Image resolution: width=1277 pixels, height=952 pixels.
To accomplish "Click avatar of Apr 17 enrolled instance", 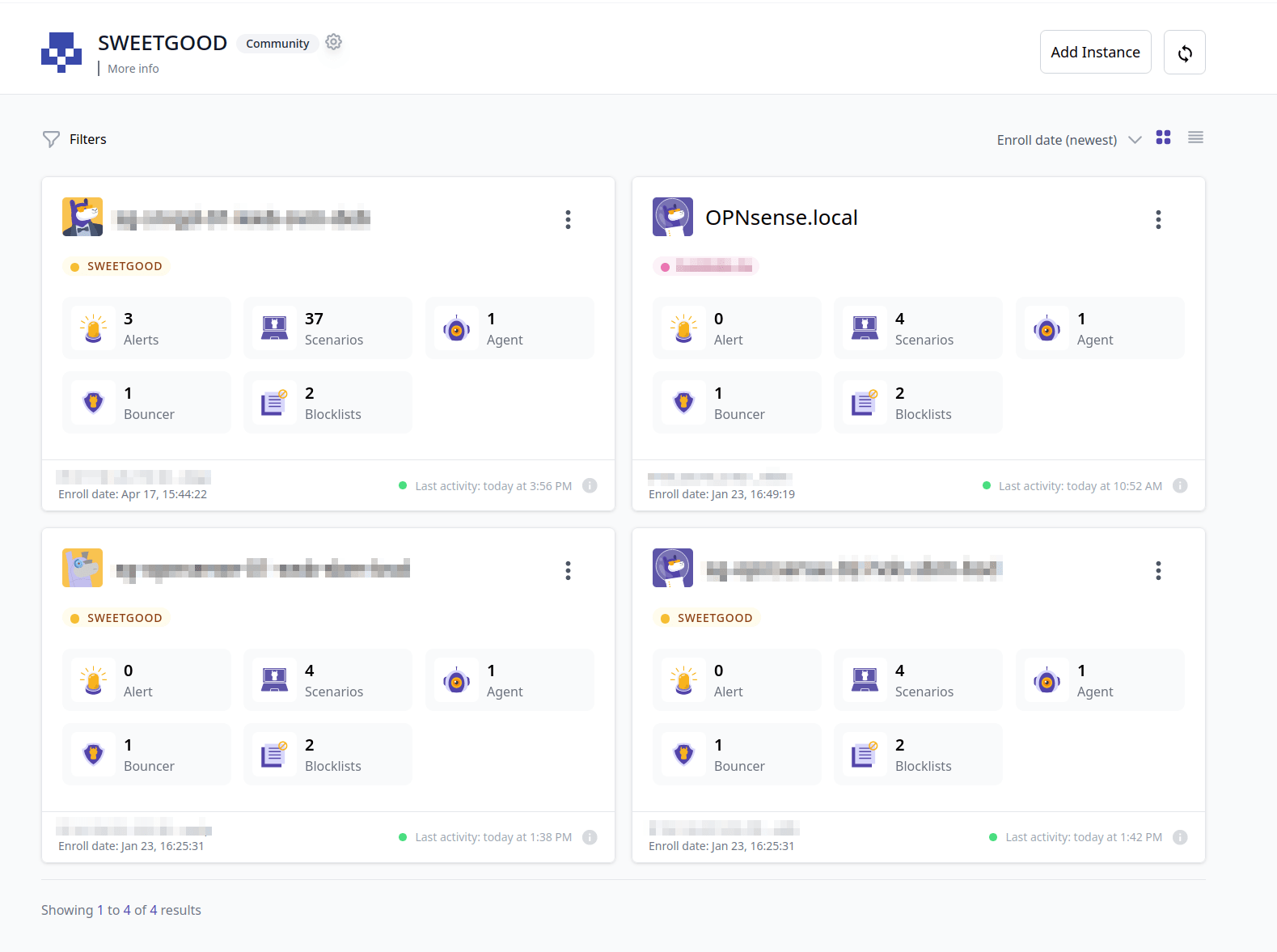I will click(x=82, y=217).
